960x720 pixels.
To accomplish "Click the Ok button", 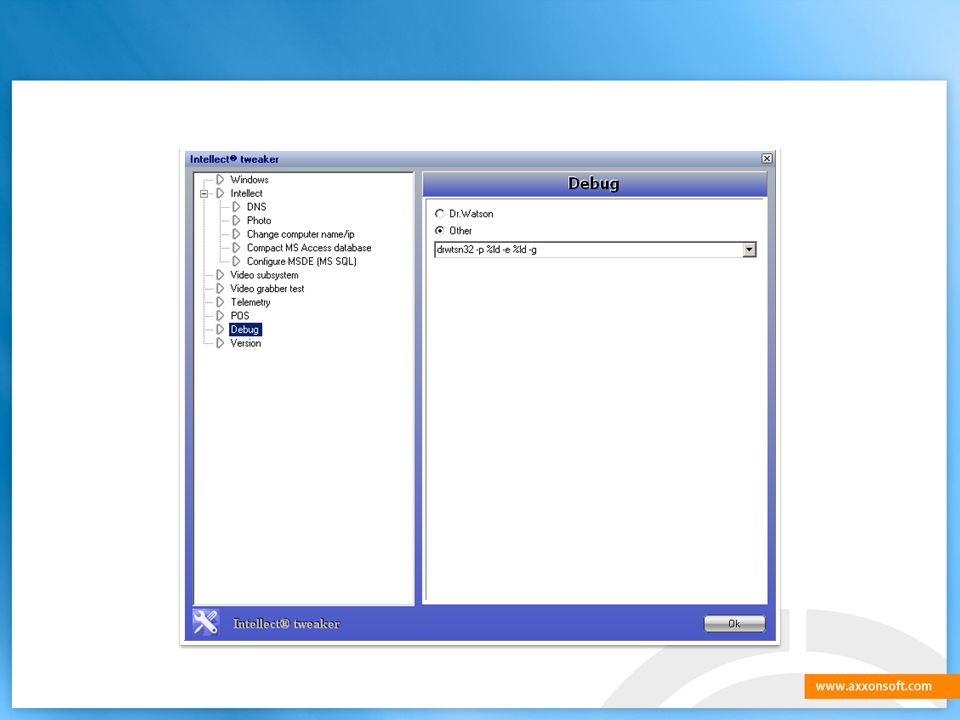I will (734, 624).
